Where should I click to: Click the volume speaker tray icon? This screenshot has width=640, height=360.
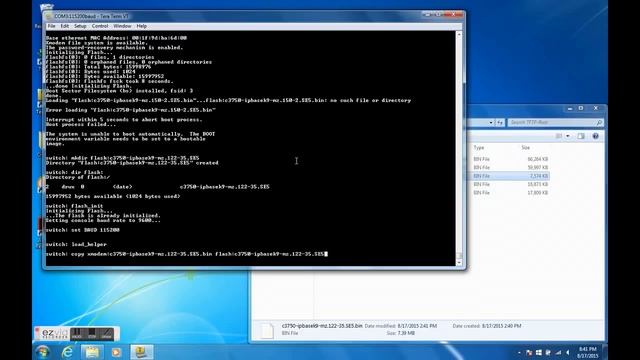(x=568, y=353)
